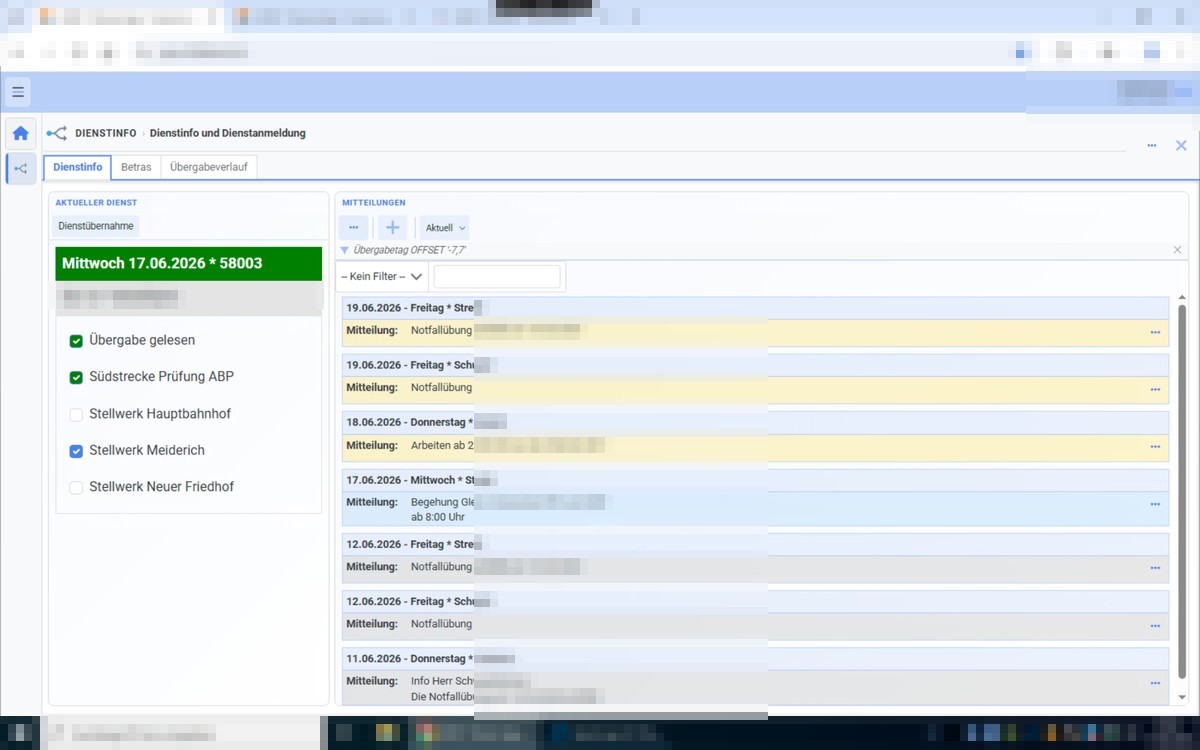
Task: Open options for the 12.06.2026 Freitag * Stre Mitteilung
Action: point(1155,568)
